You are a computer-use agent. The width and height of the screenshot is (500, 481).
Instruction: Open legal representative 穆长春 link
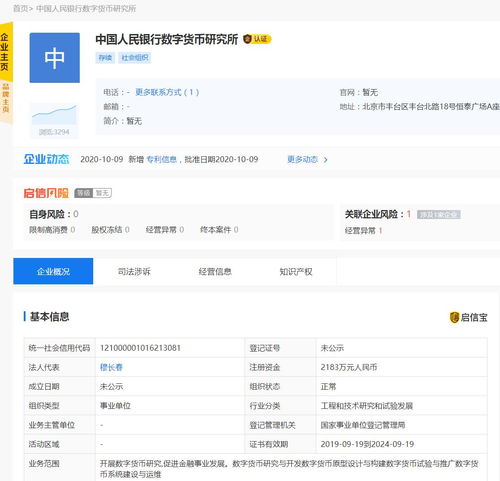[x=111, y=367]
